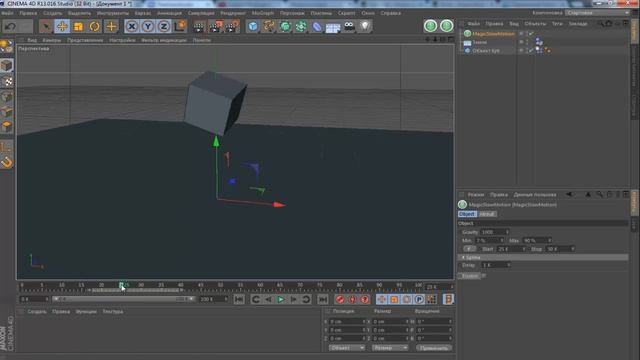Open the layout dropdown in the top-right corner
This screenshot has width=640, height=360.
click(598, 13)
